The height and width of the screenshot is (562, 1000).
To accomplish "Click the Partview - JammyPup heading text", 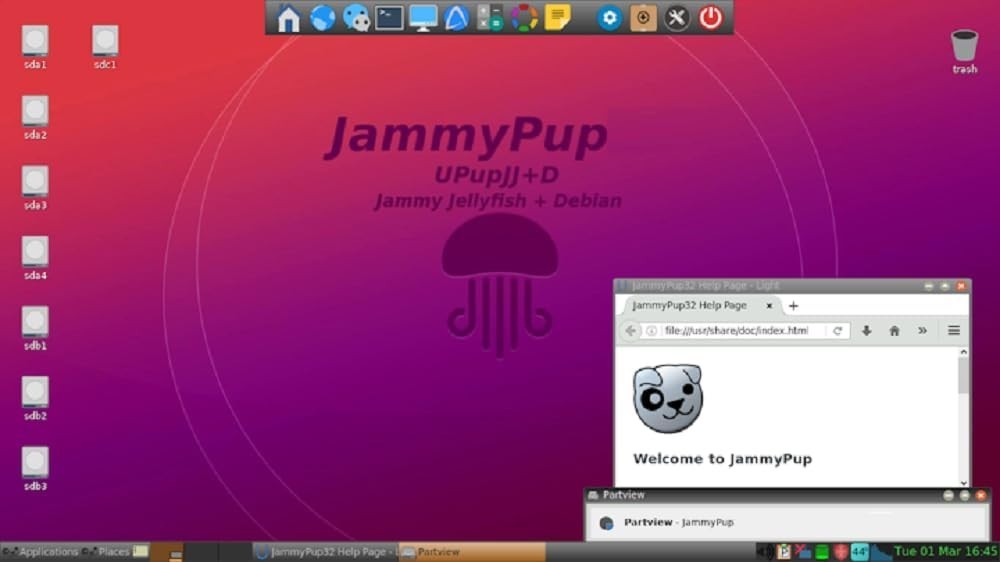I will point(679,522).
